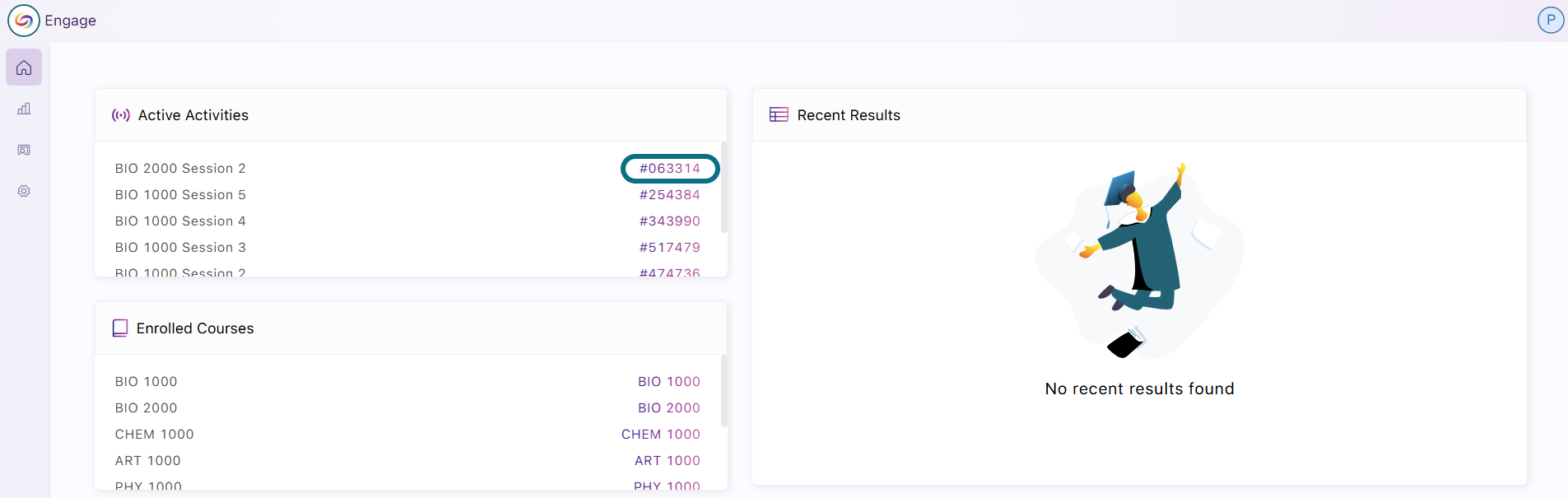
Task: Open session code #254384
Action: [x=670, y=194]
